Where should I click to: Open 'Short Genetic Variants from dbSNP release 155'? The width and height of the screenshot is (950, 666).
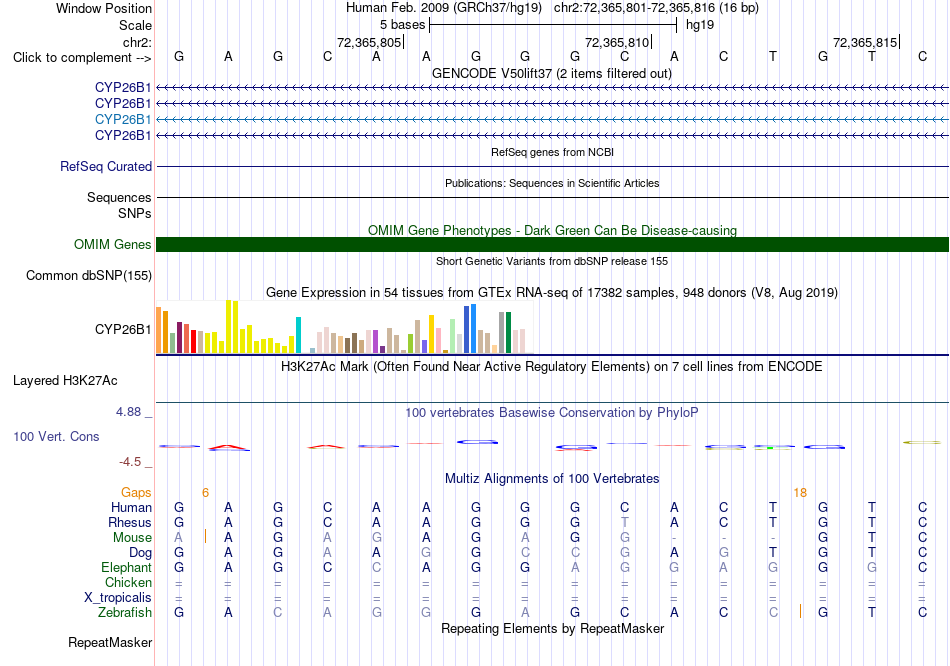point(552,261)
